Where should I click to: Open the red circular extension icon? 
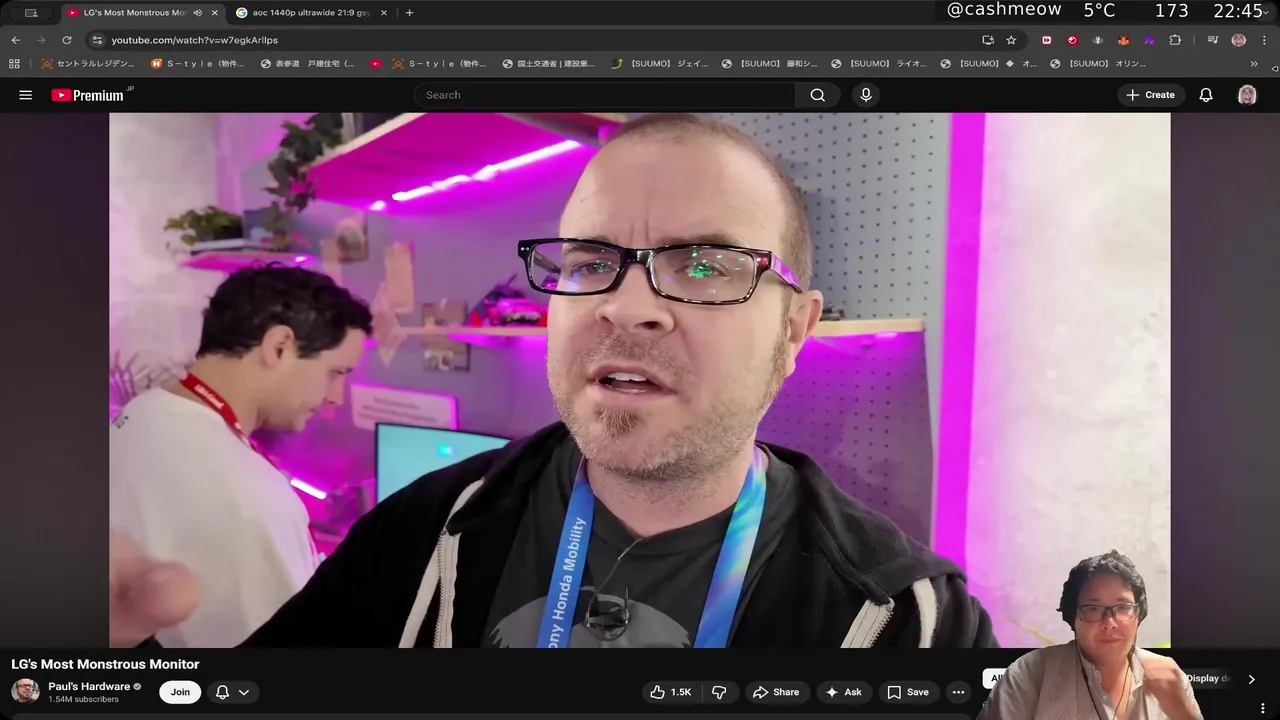coord(1072,40)
